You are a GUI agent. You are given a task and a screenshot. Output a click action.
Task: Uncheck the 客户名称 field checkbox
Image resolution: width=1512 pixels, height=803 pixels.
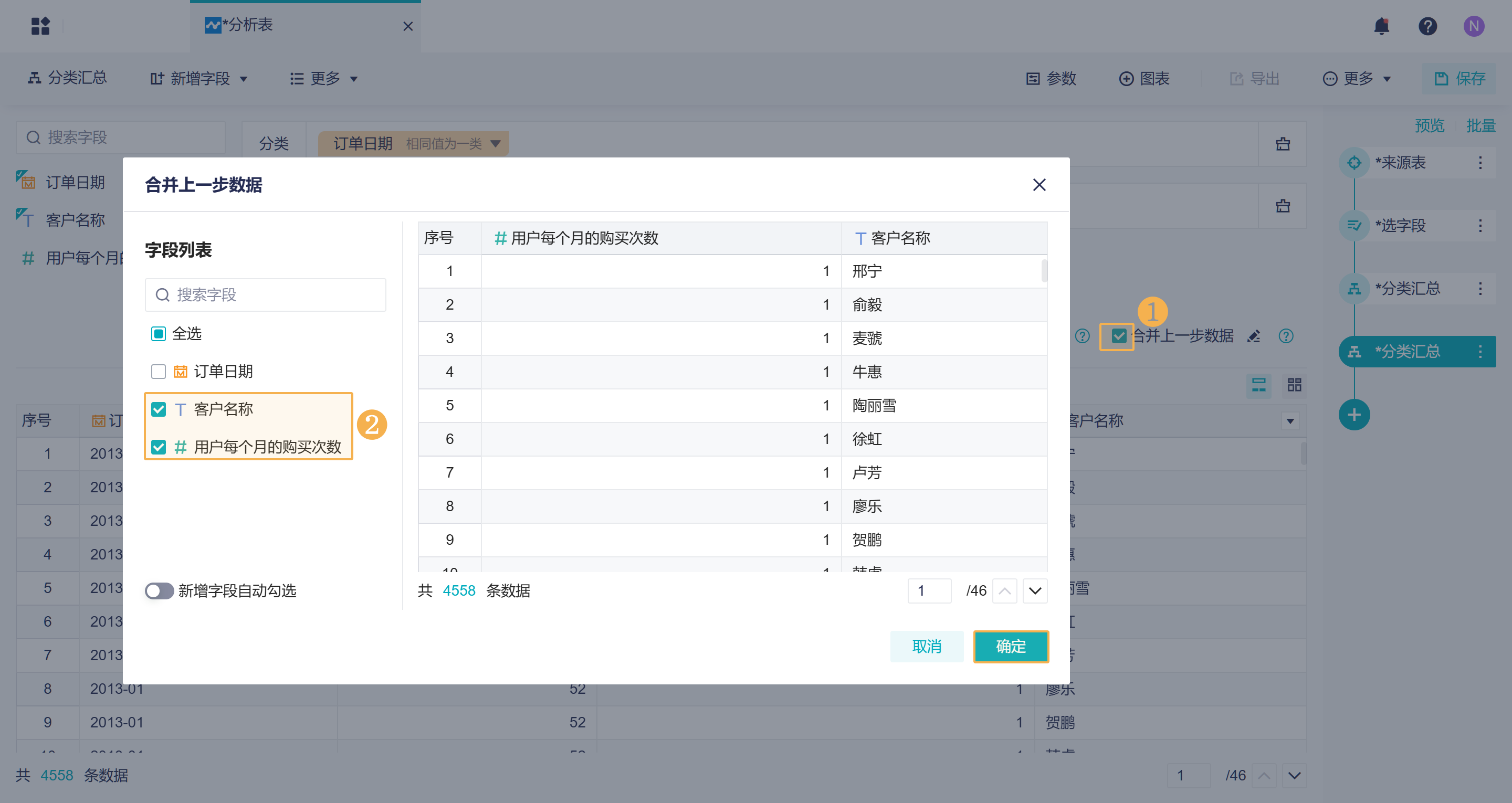(x=159, y=409)
